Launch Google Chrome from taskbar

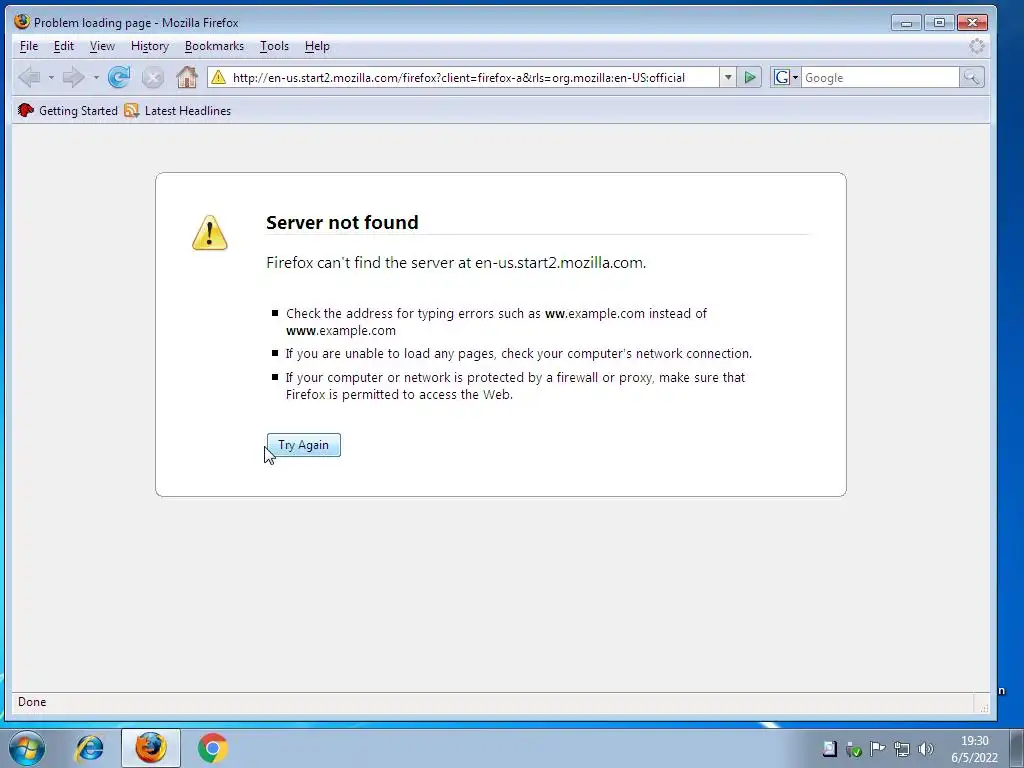tap(212, 748)
